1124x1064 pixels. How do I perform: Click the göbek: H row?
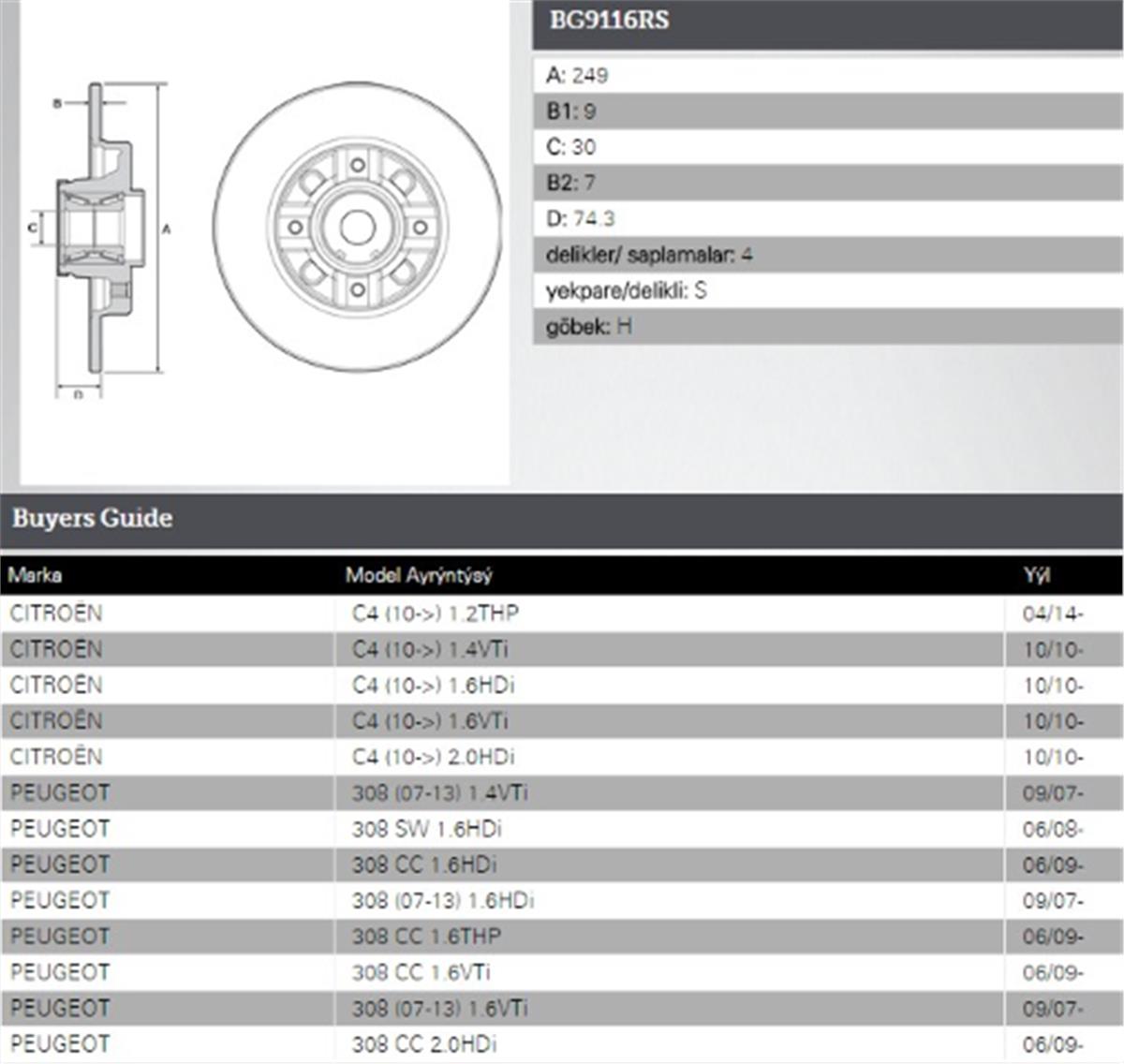(x=828, y=326)
